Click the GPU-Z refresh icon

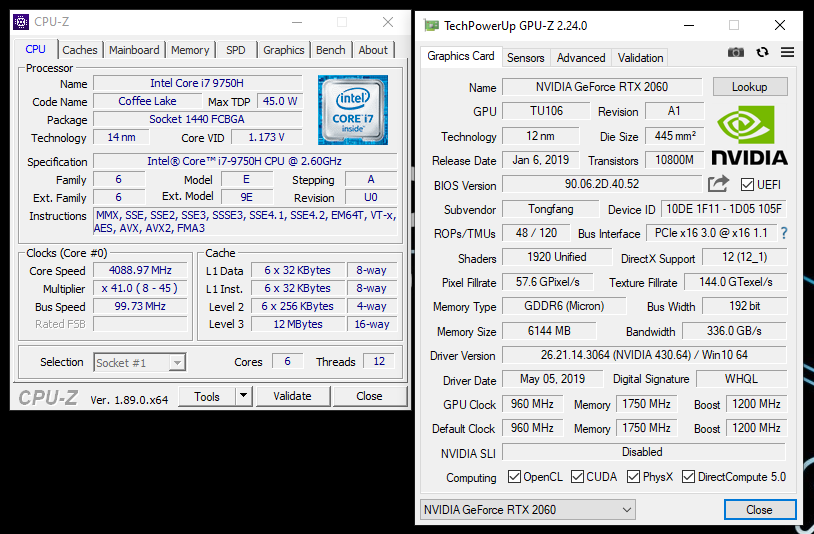coord(763,53)
